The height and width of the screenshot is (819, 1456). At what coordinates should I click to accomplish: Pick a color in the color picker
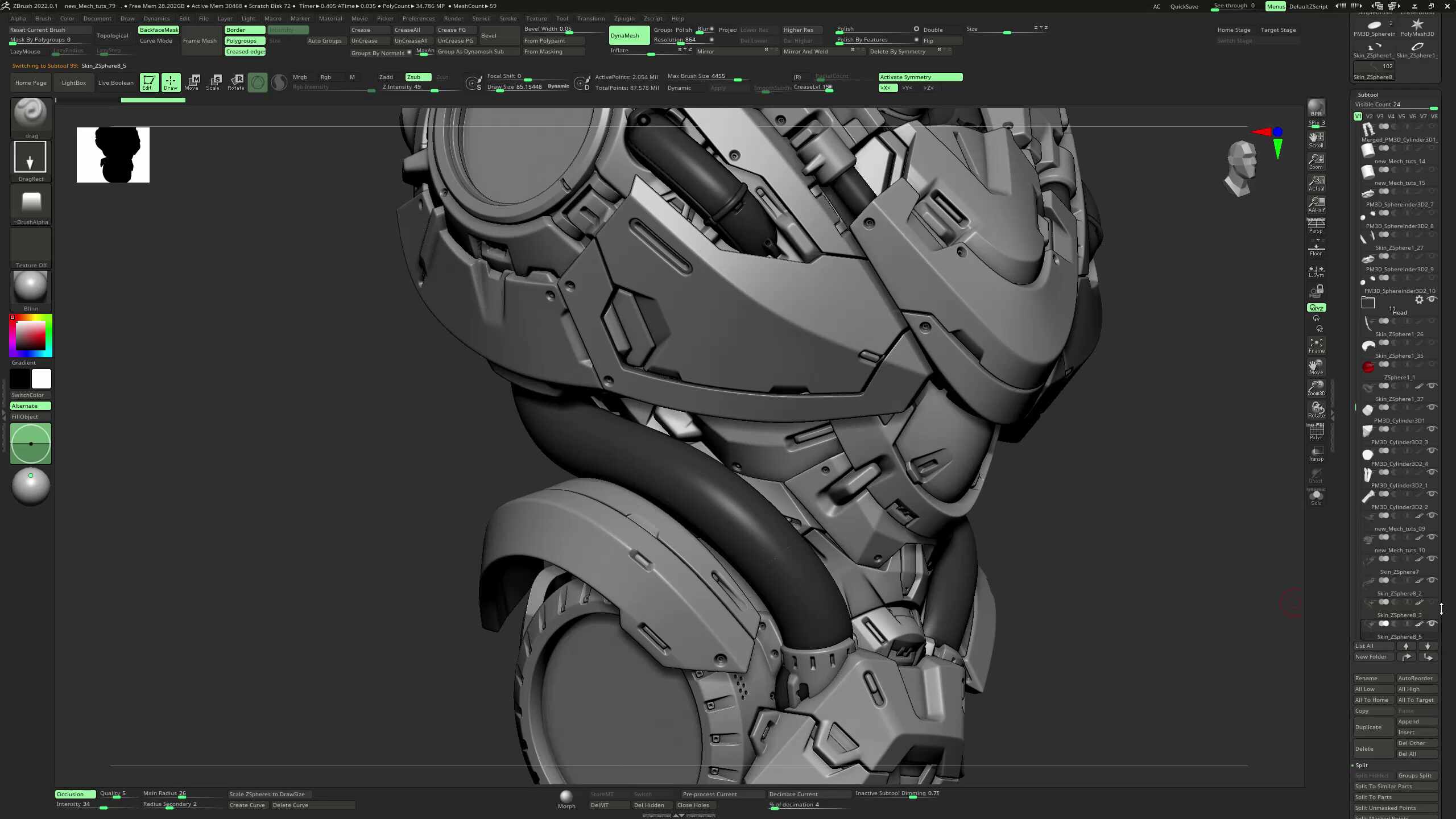tap(31, 336)
